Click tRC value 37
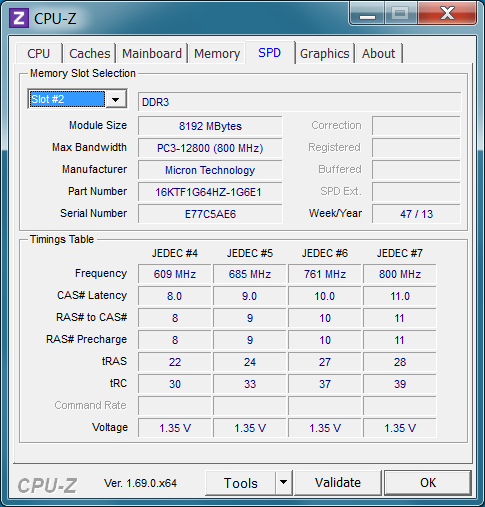This screenshot has height=507, width=485. (x=325, y=384)
